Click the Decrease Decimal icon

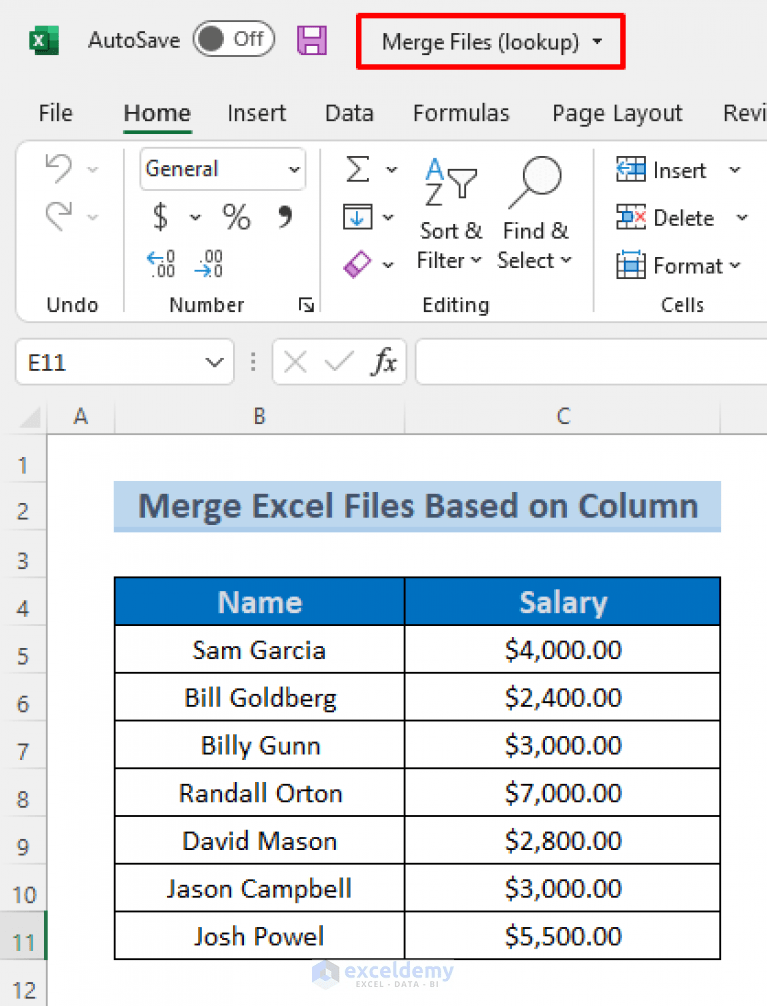(x=208, y=263)
